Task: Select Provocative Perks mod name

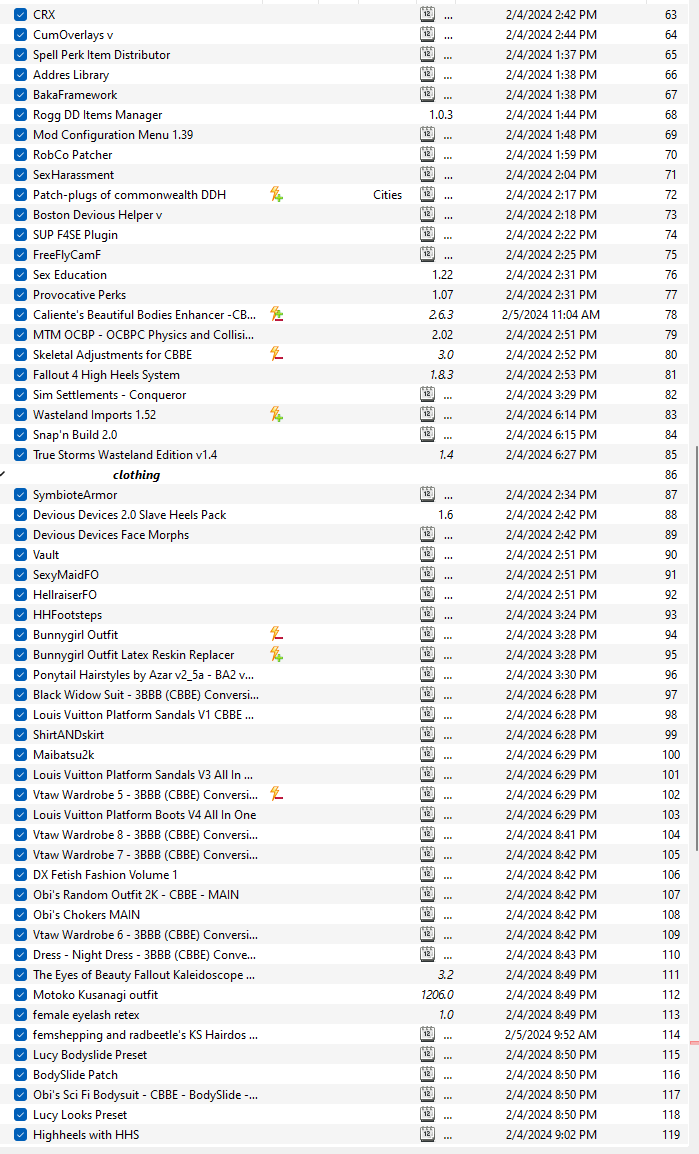Action: pos(79,294)
